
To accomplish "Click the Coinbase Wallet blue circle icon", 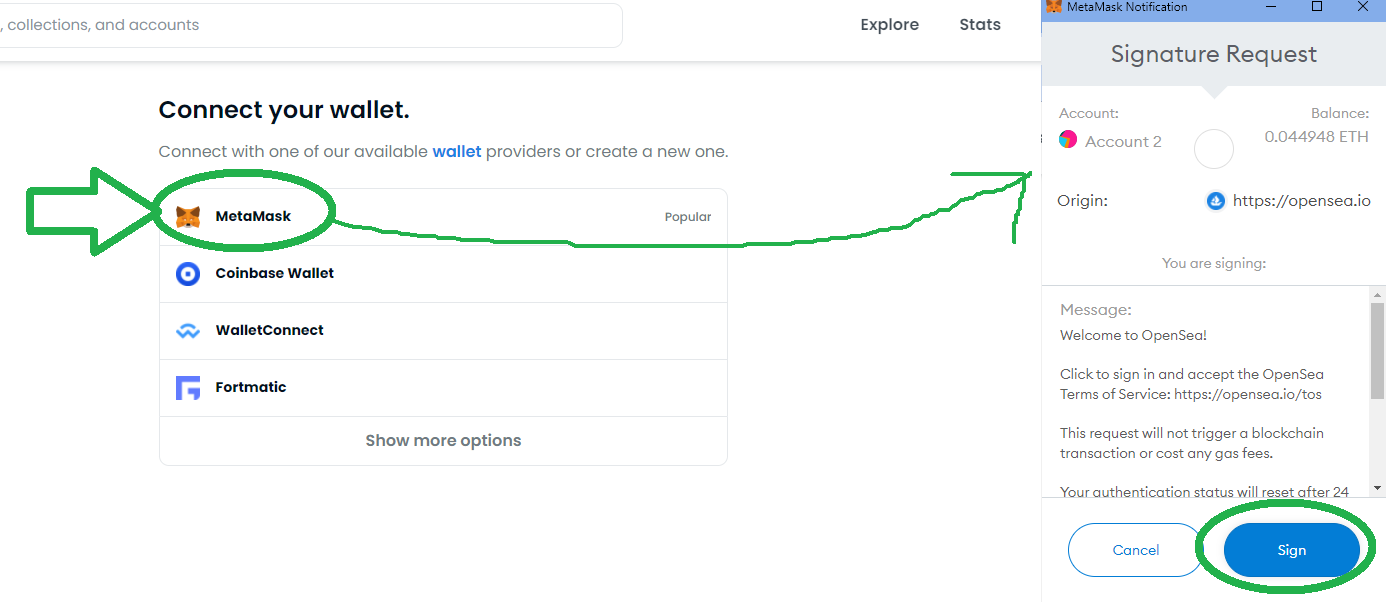I will point(188,274).
